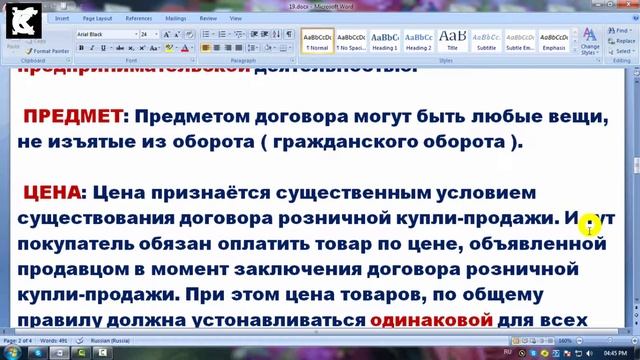Switch to the Mailings tab
Screen dimensions: 640x360
(x=176, y=18)
